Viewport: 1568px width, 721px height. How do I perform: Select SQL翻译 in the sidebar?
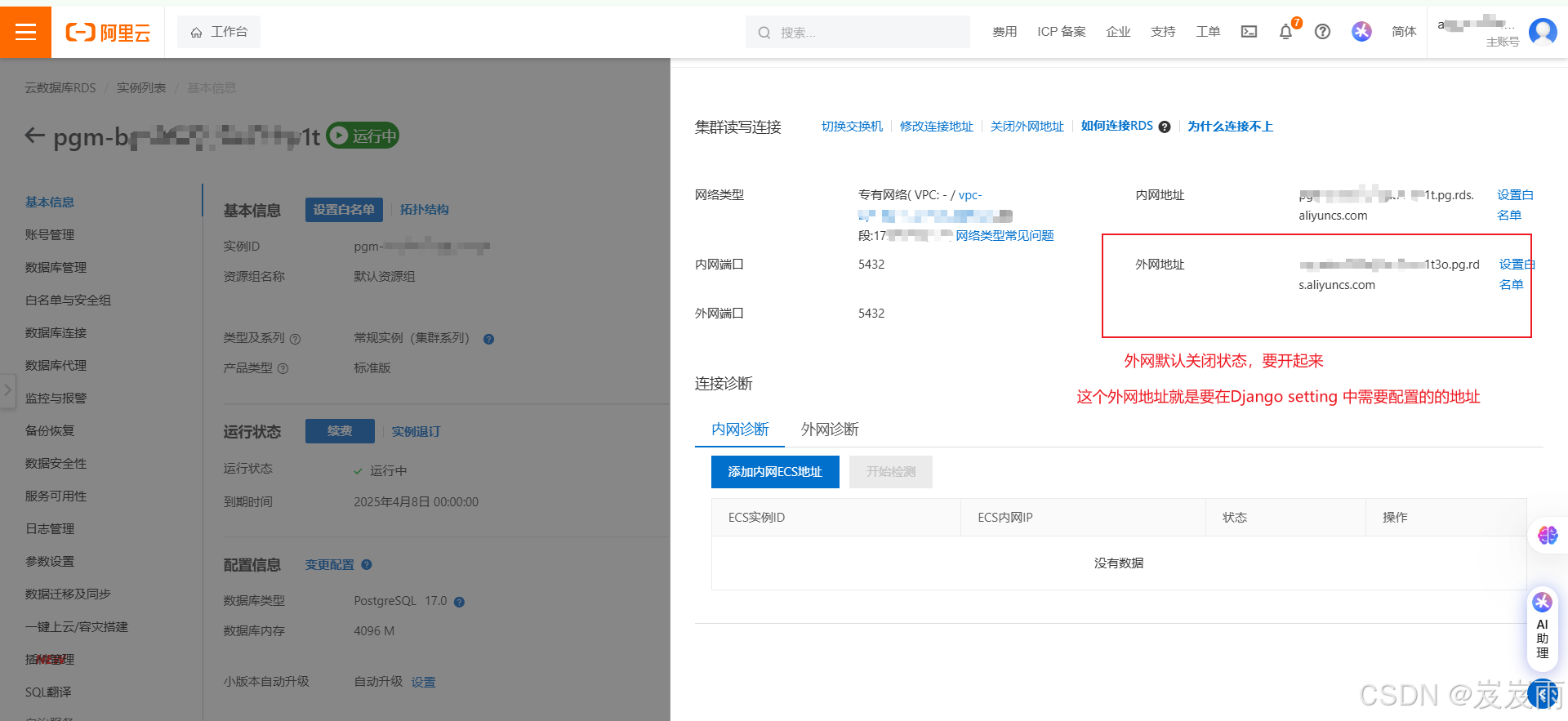point(48,692)
